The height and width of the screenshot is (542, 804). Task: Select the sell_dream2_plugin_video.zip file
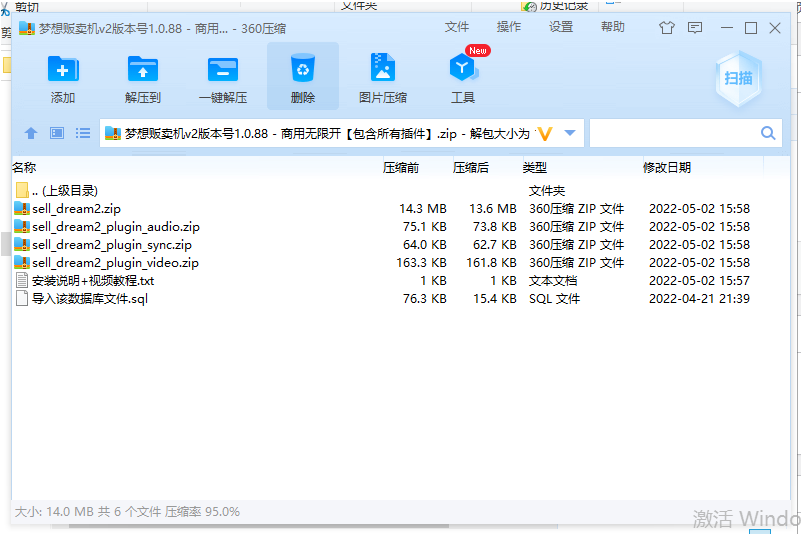tap(115, 263)
